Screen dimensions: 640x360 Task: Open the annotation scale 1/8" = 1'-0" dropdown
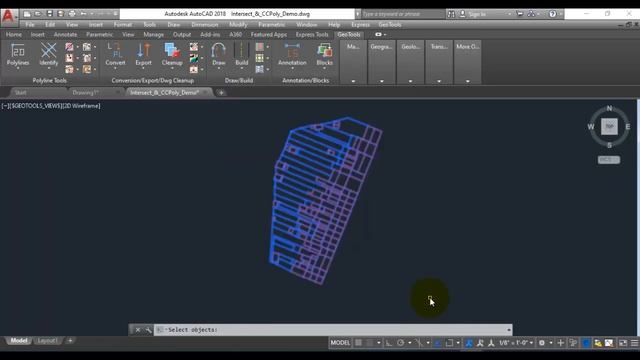516,343
